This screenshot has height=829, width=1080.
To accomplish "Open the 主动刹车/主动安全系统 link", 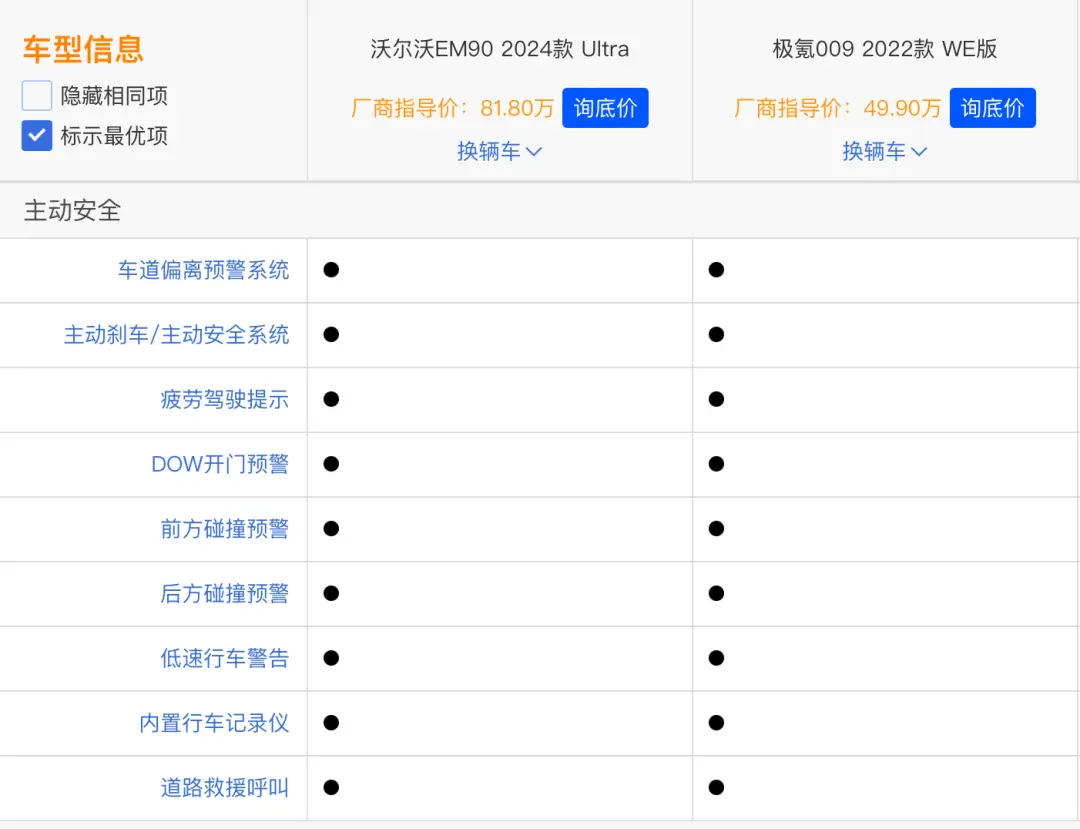I will pyautogui.click(x=176, y=335).
